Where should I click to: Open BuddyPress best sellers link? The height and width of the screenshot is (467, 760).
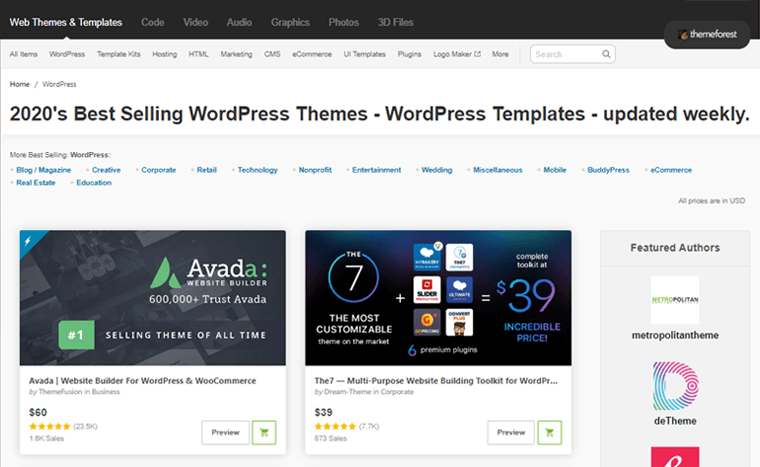[x=608, y=170]
